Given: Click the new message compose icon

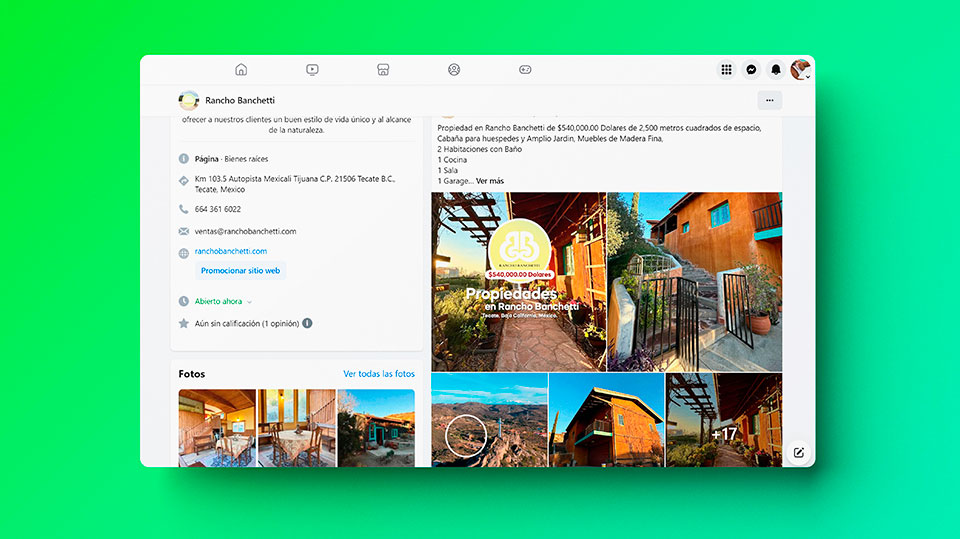Looking at the screenshot, I should coord(798,452).
